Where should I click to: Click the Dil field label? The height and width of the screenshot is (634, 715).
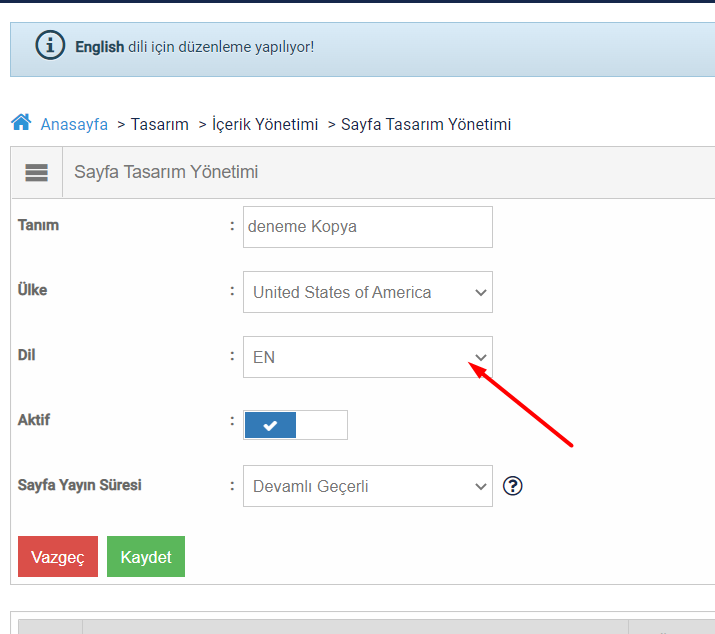pyautogui.click(x=26, y=355)
